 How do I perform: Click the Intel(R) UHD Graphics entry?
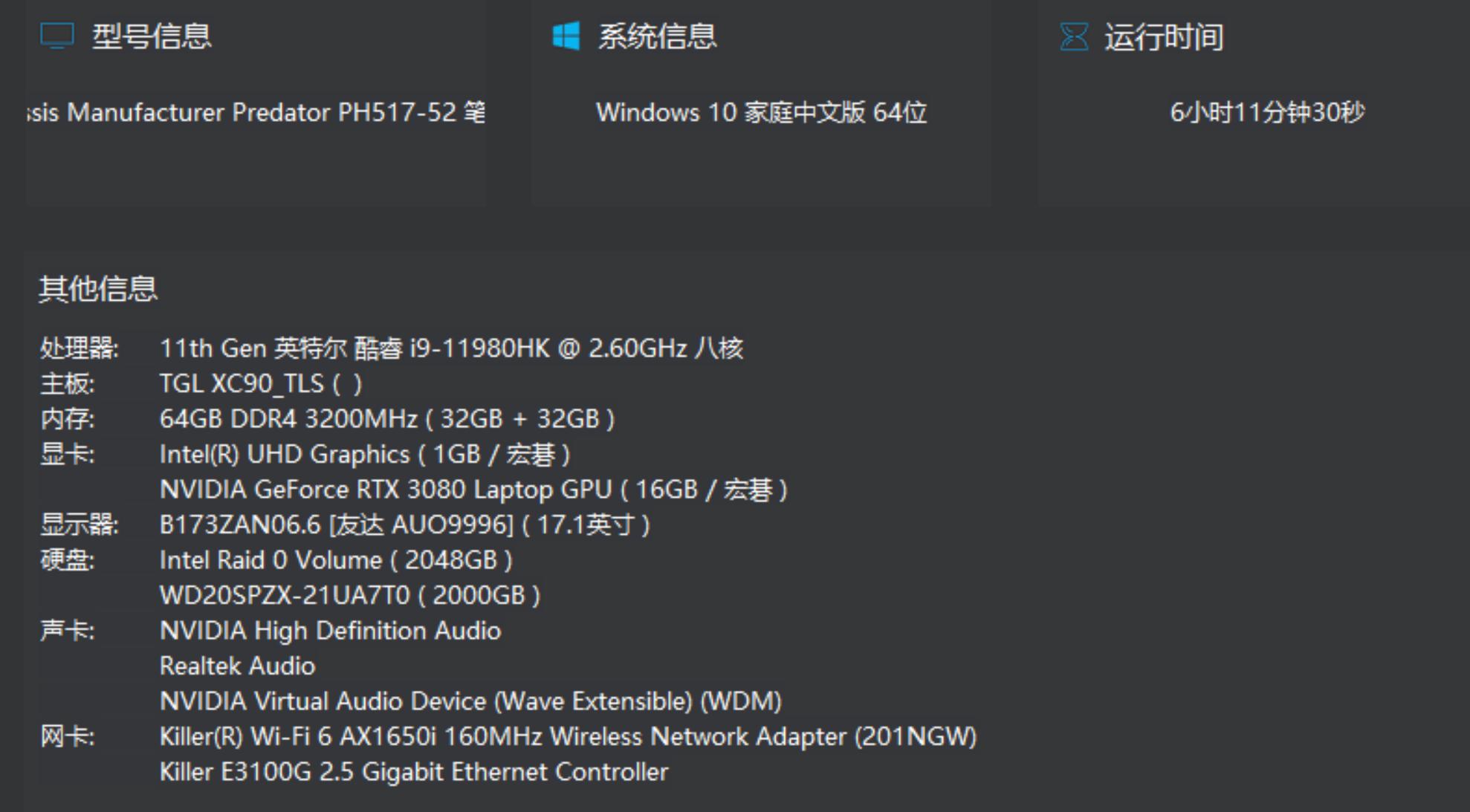[364, 454]
